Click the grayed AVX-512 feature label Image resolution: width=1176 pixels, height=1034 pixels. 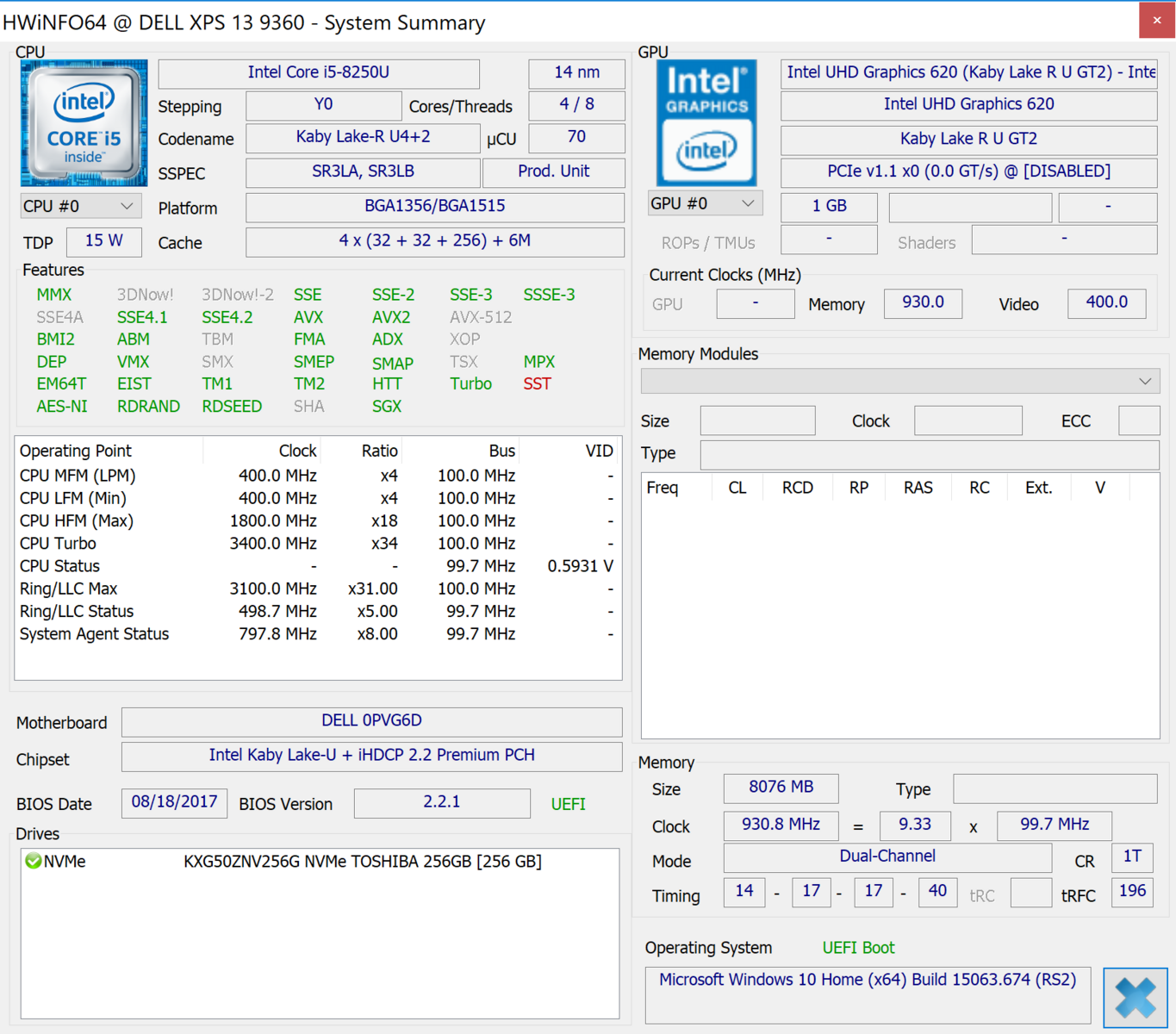pyautogui.click(x=481, y=317)
